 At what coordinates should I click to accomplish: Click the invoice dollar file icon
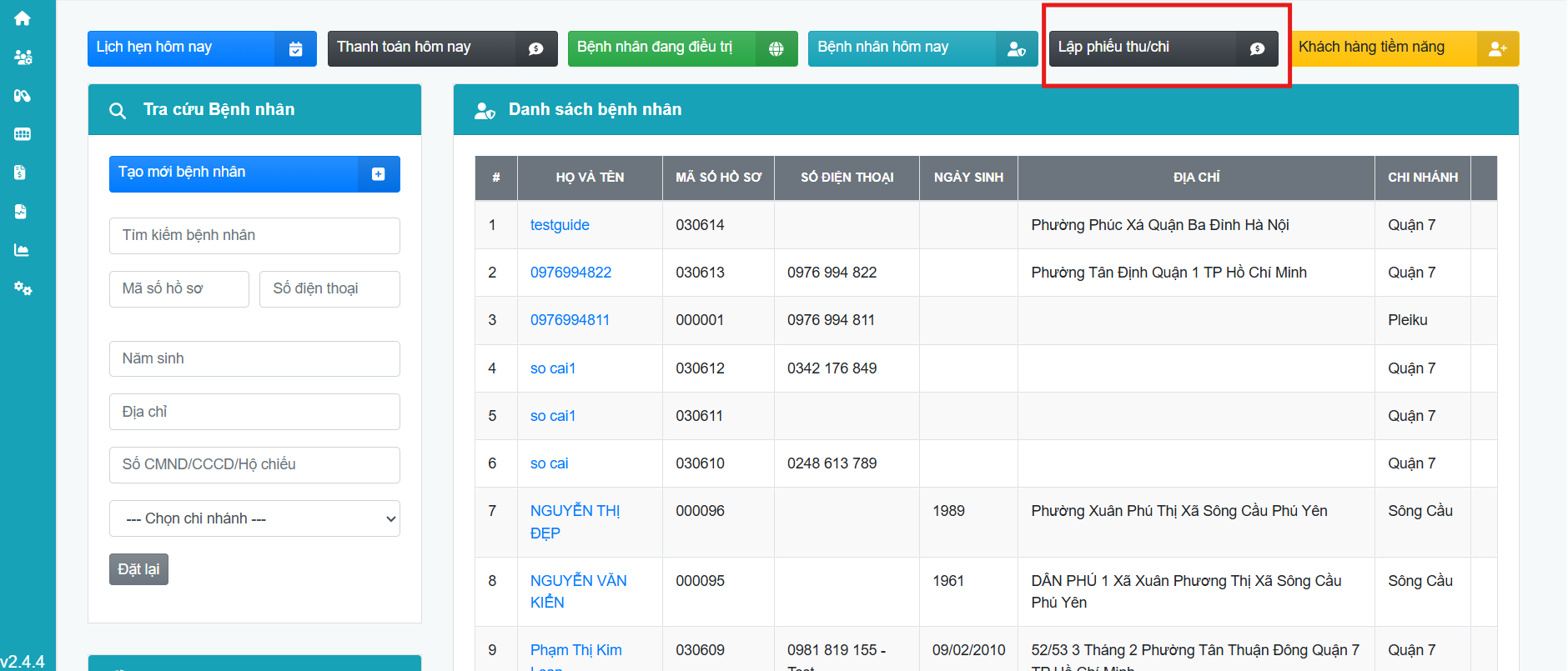click(x=21, y=173)
